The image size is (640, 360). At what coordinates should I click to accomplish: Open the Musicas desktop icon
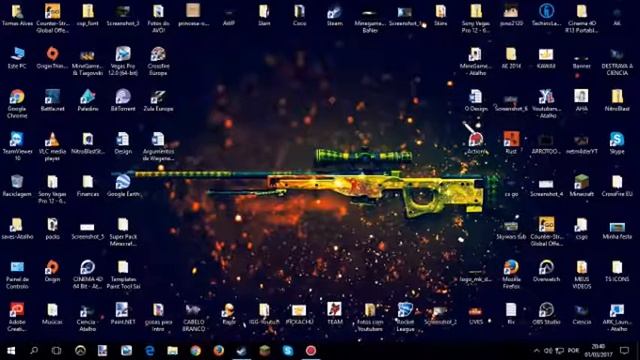click(53, 313)
